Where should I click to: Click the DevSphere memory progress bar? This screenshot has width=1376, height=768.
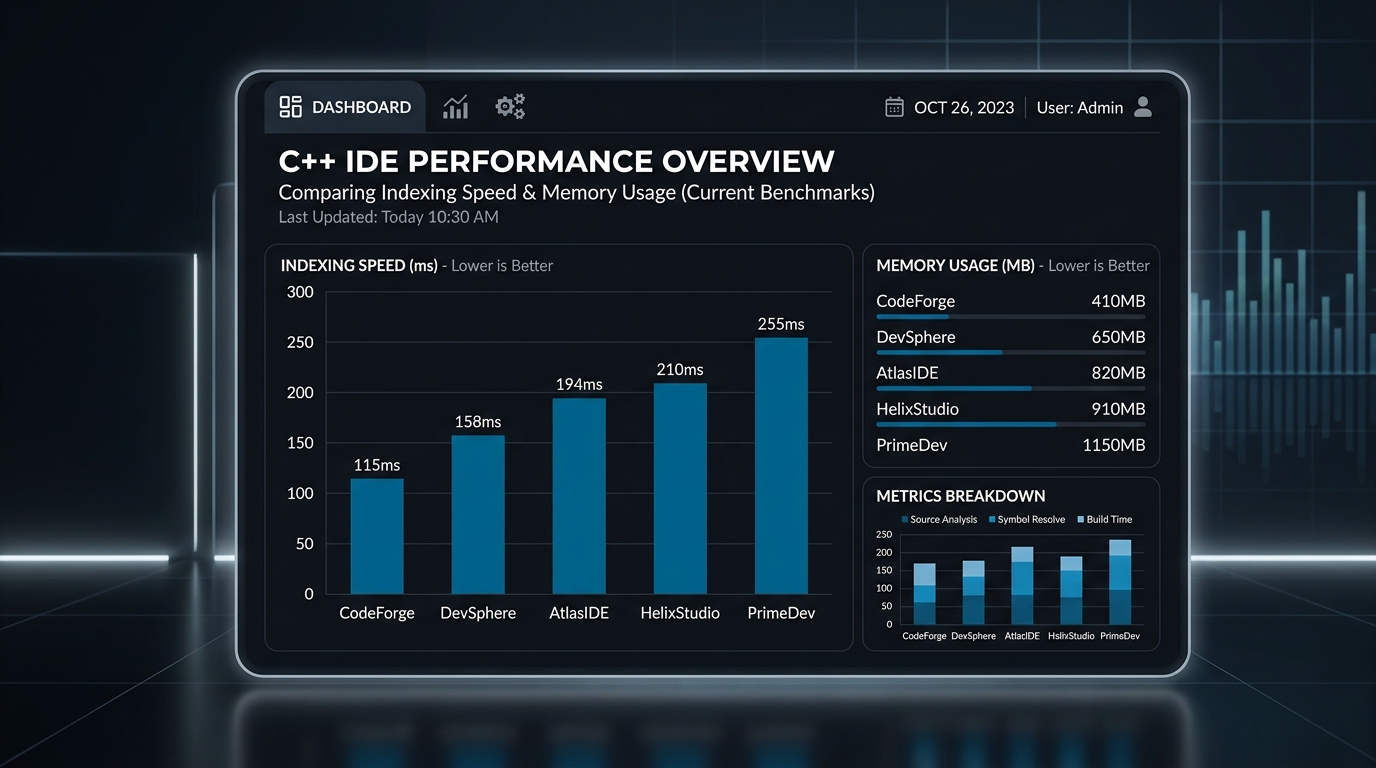tap(1010, 353)
